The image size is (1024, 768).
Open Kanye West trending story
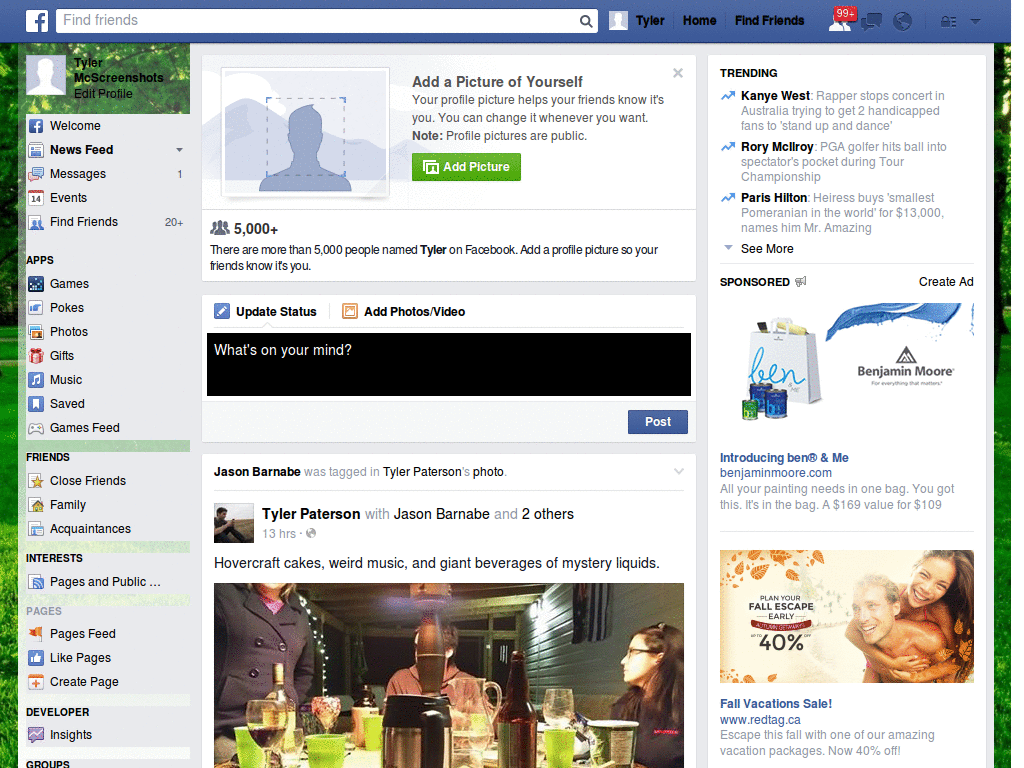(775, 96)
